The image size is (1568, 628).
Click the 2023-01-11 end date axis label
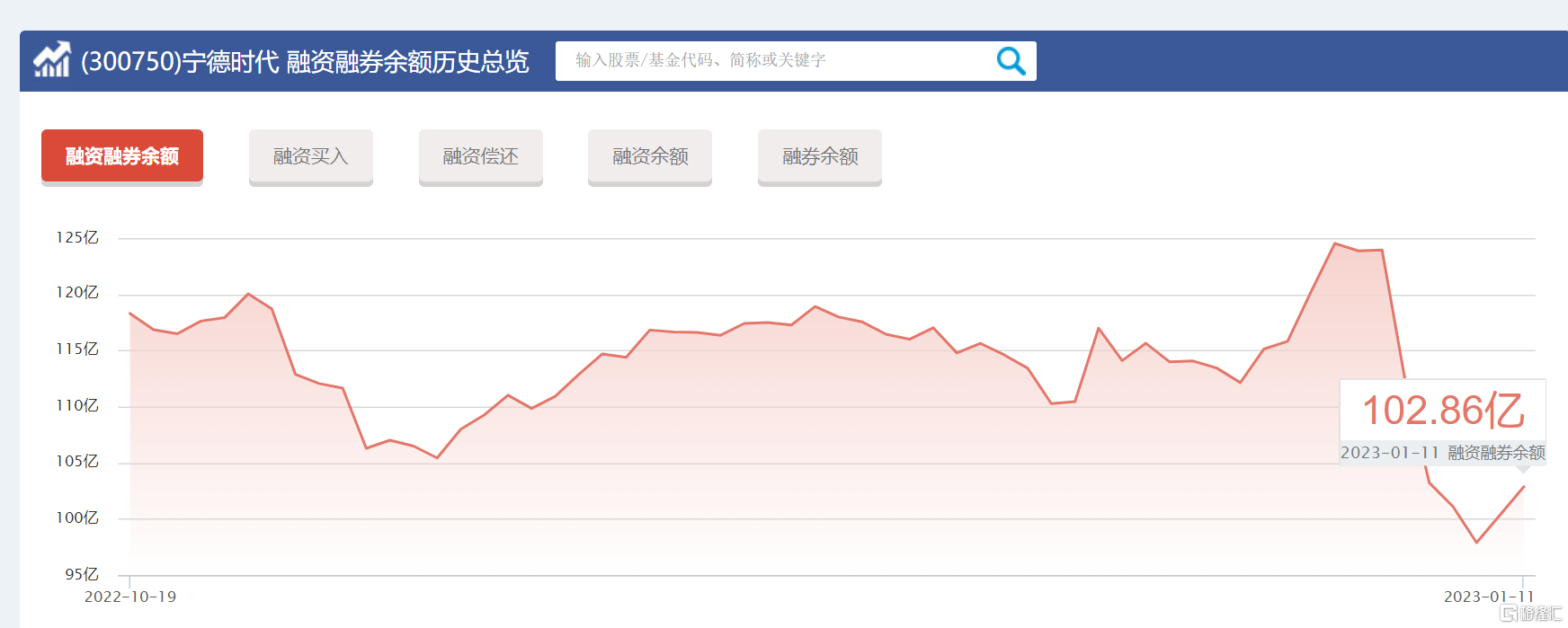pos(1489,597)
